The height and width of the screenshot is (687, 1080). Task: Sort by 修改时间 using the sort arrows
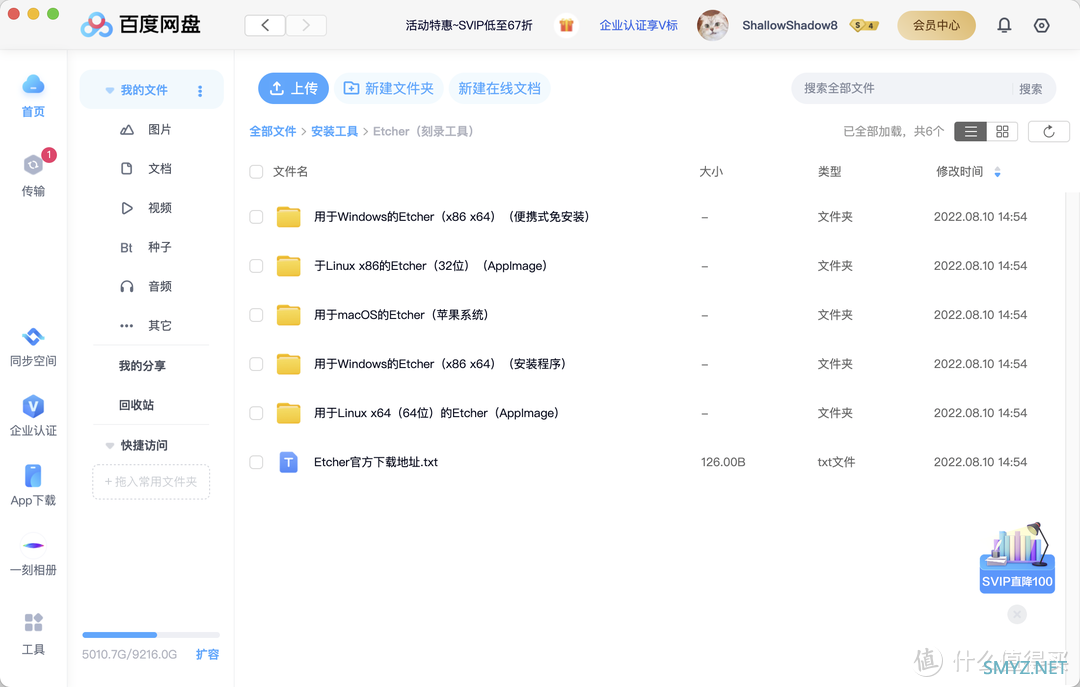point(997,172)
